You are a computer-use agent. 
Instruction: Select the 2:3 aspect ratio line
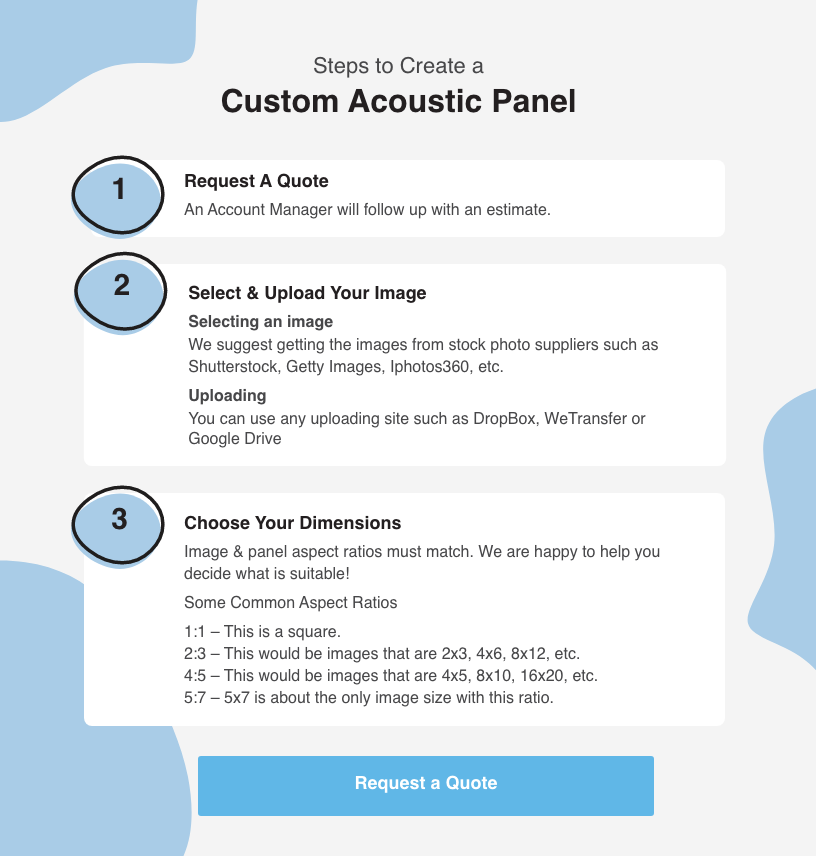click(382, 654)
